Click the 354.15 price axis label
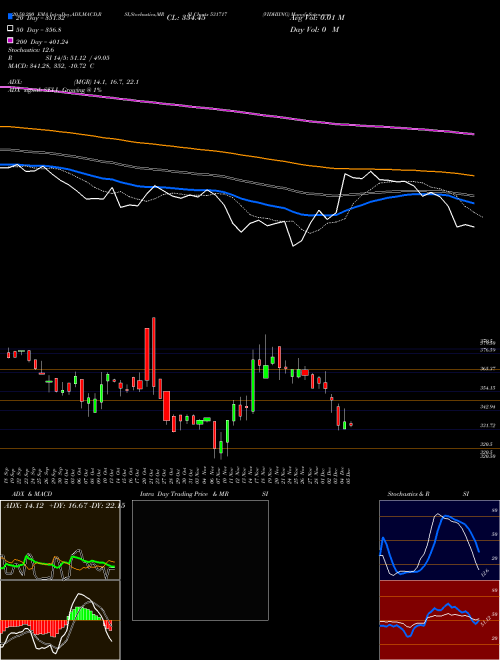 [488, 388]
